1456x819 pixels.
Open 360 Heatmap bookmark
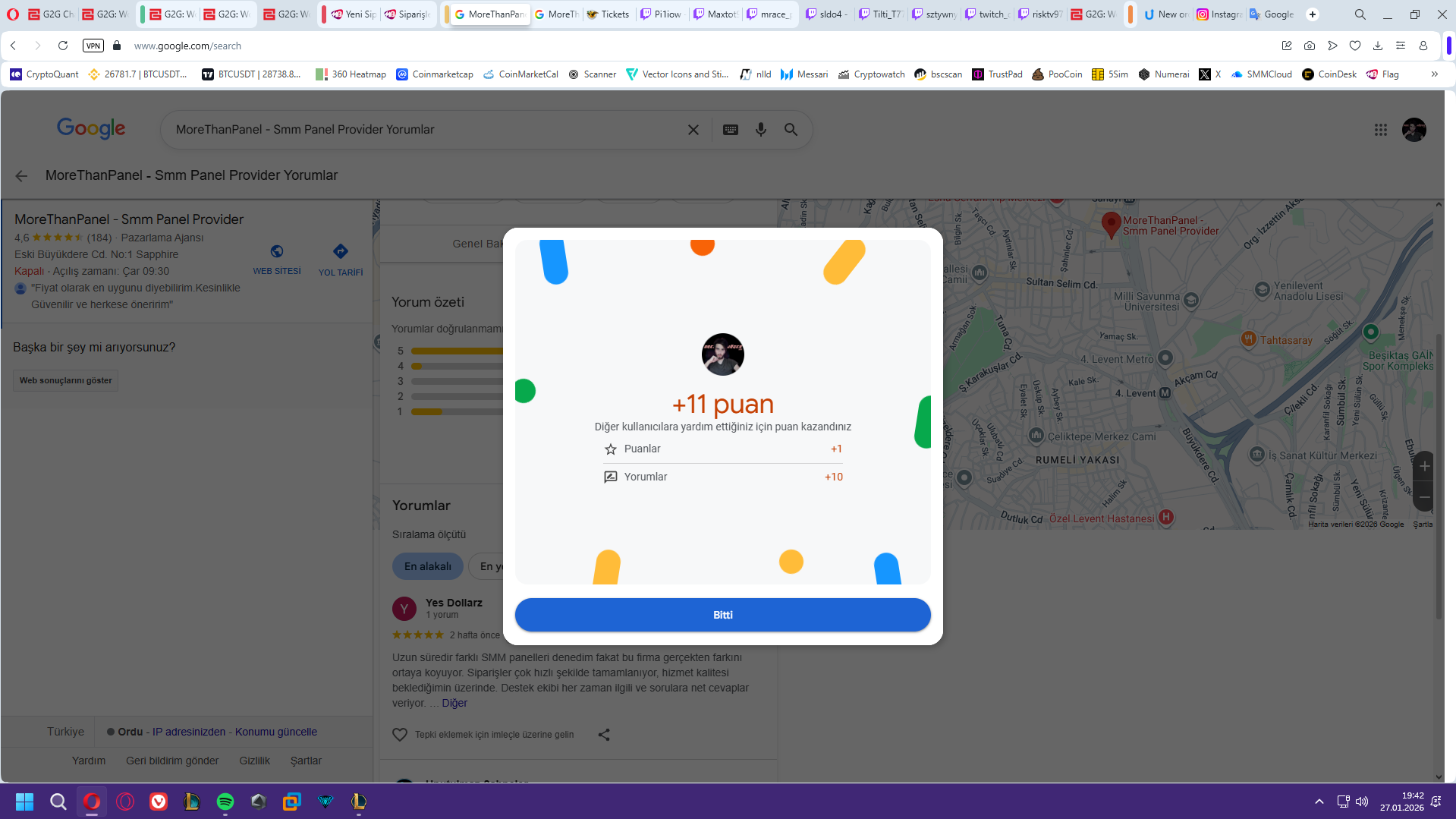(x=351, y=74)
